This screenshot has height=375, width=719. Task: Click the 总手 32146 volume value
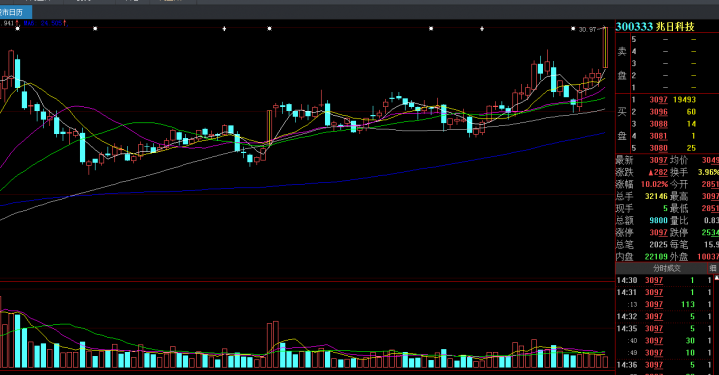pyautogui.click(x=656, y=196)
